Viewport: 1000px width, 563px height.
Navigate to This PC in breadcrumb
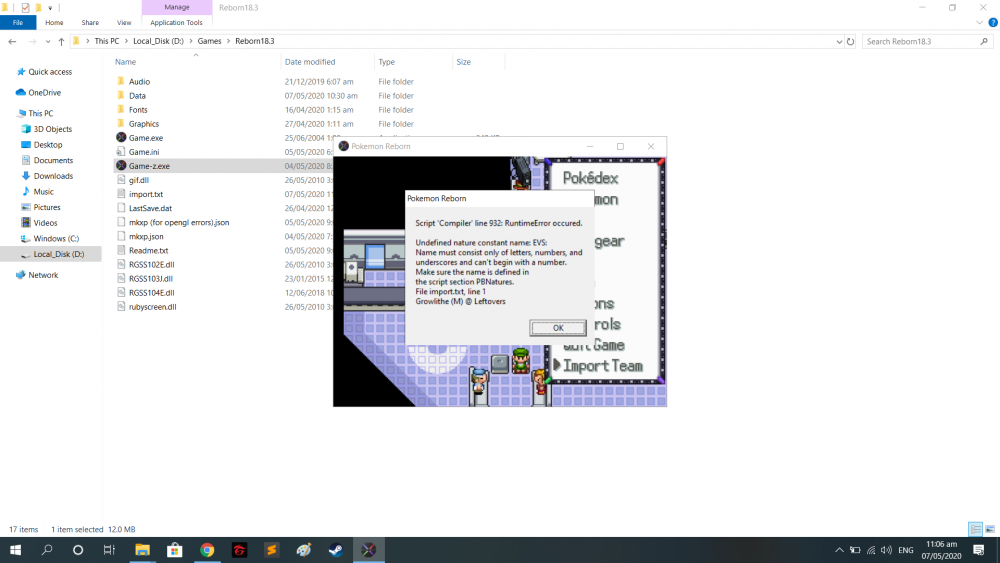coord(107,41)
